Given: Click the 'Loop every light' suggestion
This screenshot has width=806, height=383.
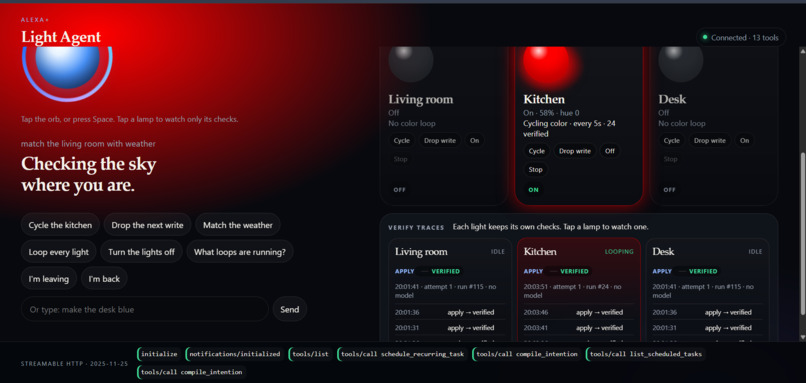Looking at the screenshot, I should pos(59,252).
